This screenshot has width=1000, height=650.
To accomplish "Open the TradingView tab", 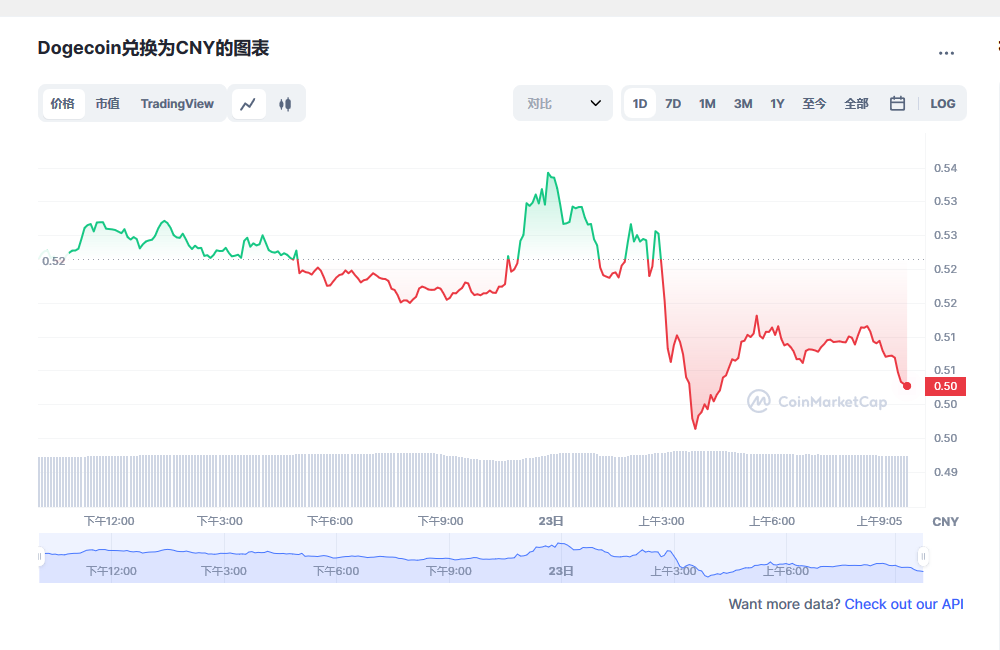I will tap(177, 103).
